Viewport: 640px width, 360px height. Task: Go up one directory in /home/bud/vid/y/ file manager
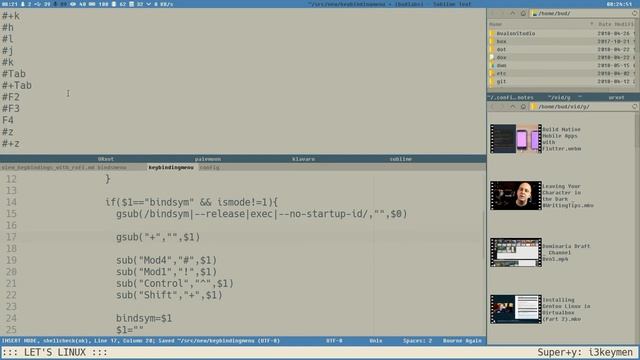click(513, 107)
